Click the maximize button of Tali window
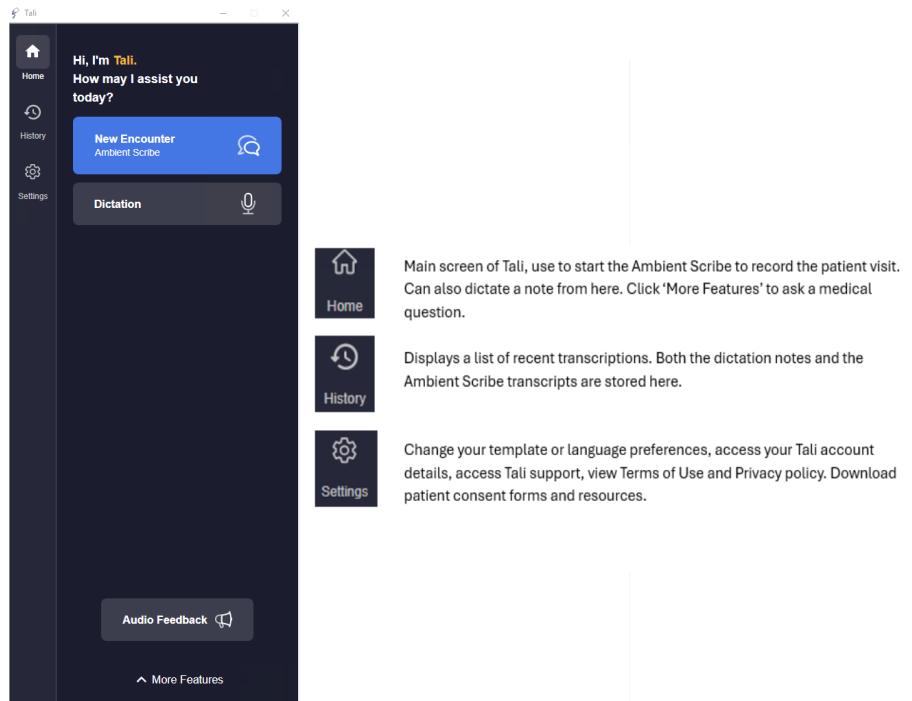912x701 pixels. [x=254, y=13]
